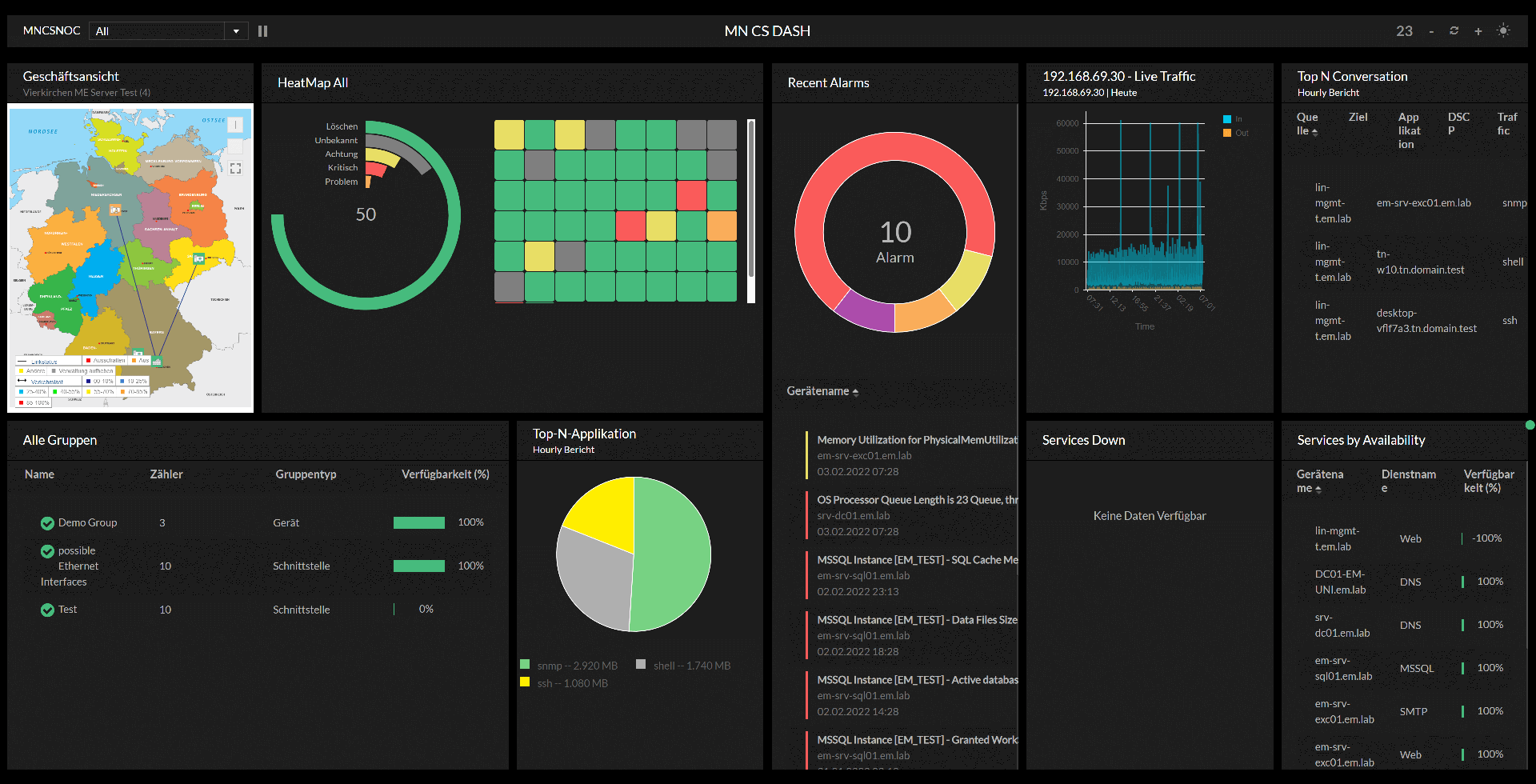This screenshot has width=1536, height=784.
Task: Toggle the In series in traffic legend
Action: click(x=1232, y=119)
